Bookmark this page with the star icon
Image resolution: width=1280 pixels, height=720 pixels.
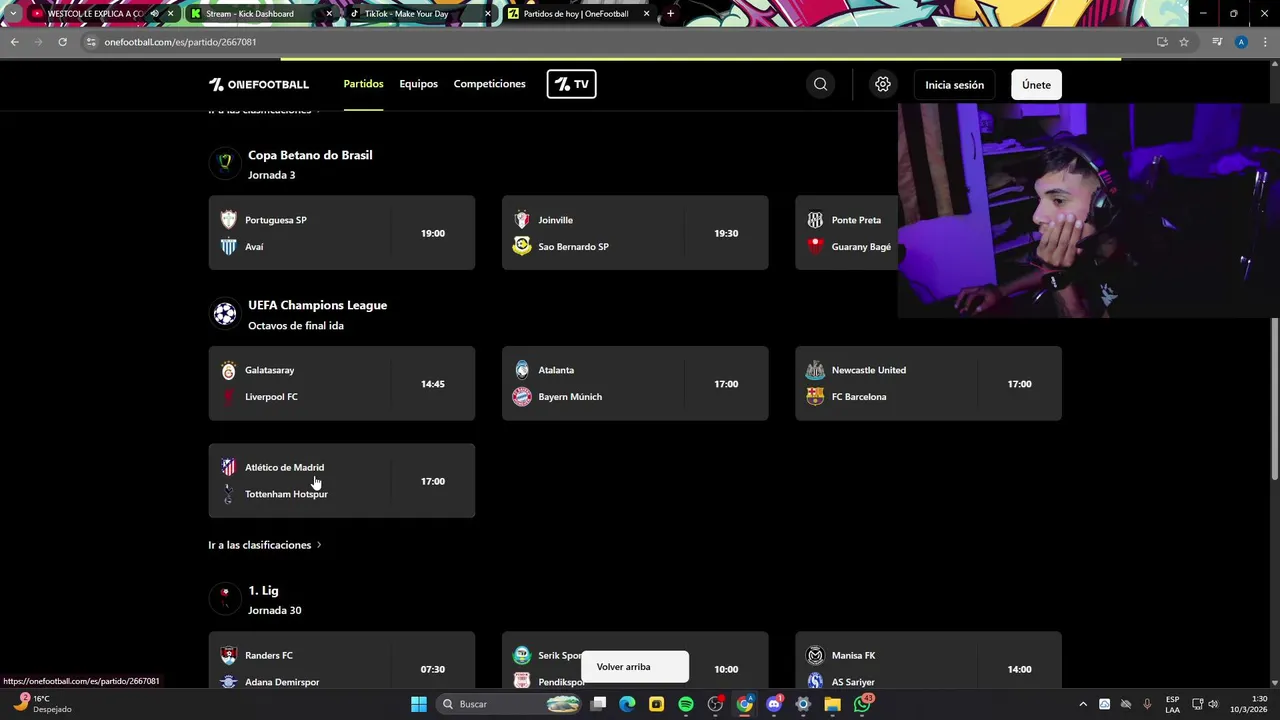click(1184, 42)
